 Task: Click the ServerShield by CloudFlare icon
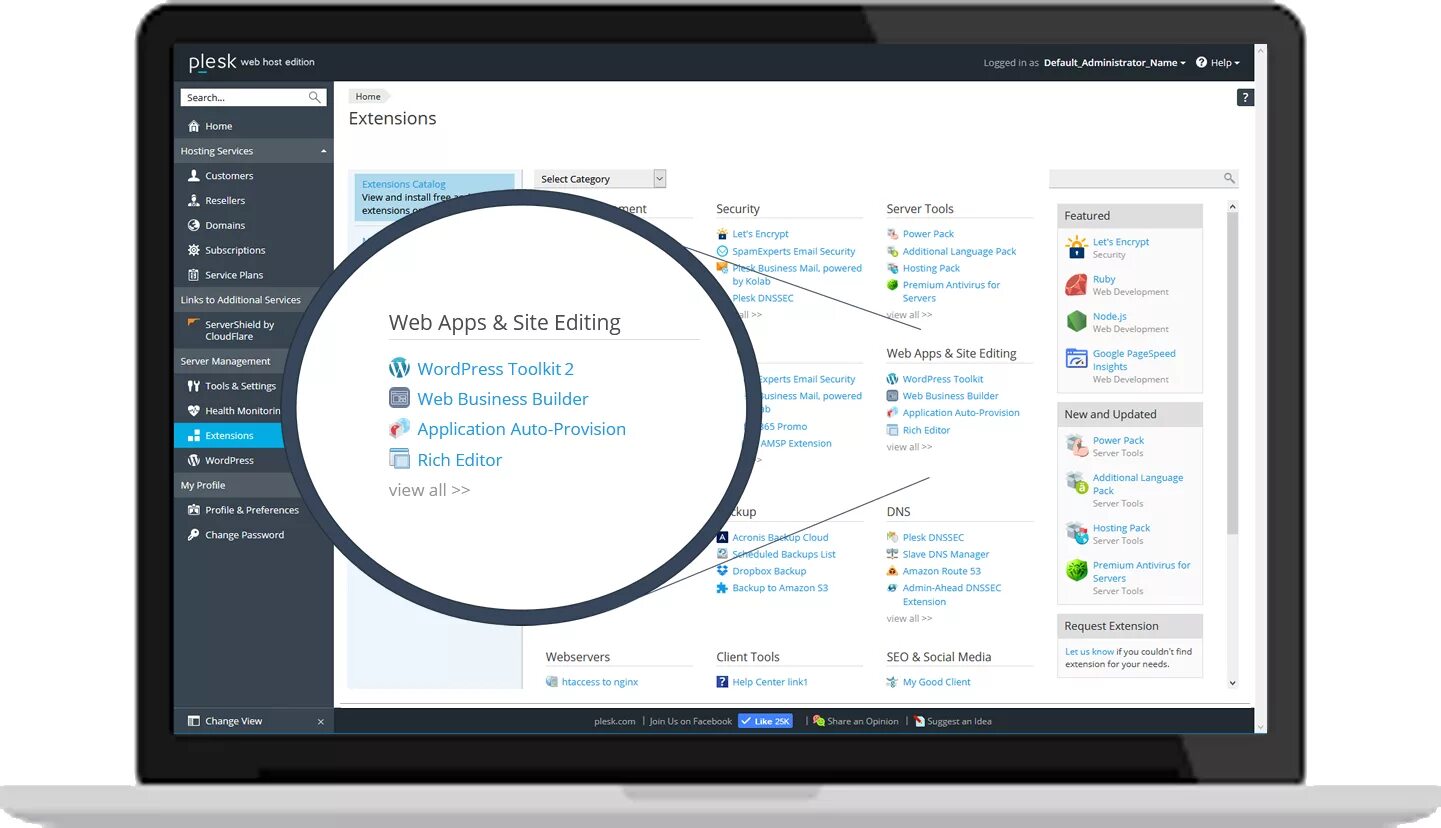tap(194, 324)
